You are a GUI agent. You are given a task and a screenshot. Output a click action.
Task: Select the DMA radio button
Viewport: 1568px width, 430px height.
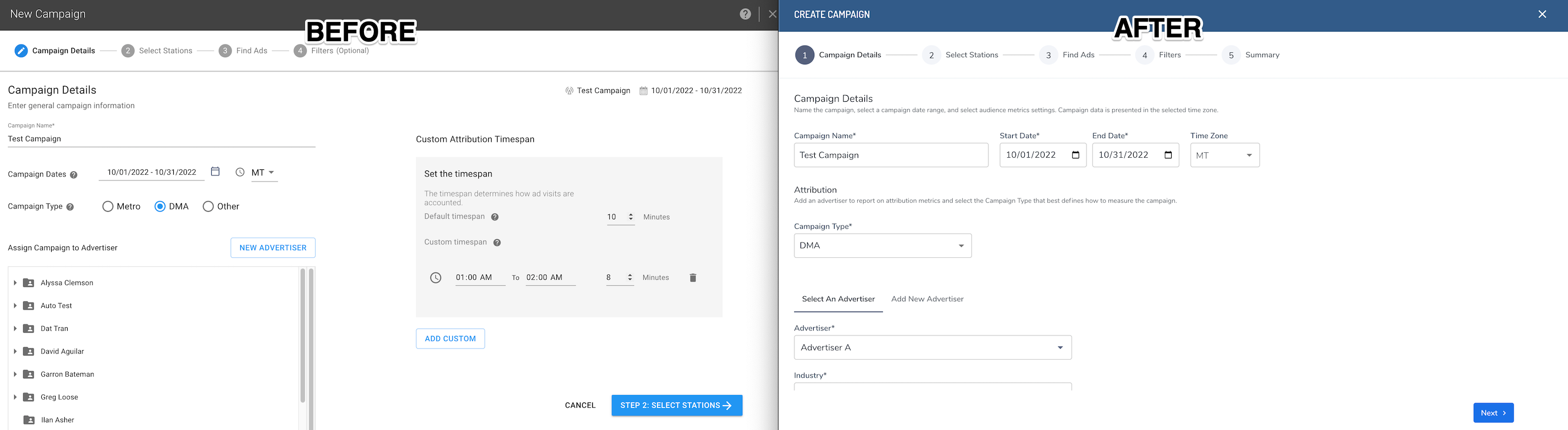coord(160,206)
